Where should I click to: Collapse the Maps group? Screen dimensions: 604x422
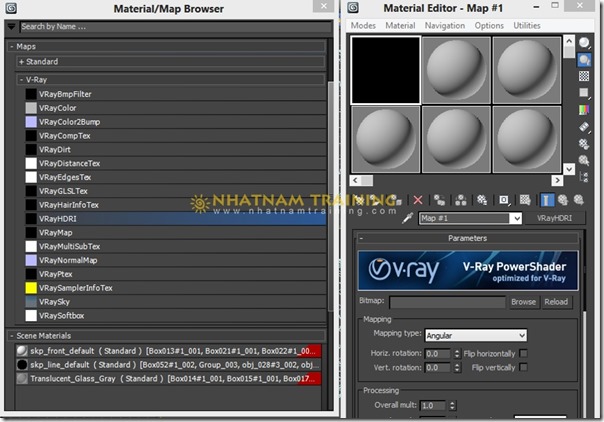coord(12,47)
